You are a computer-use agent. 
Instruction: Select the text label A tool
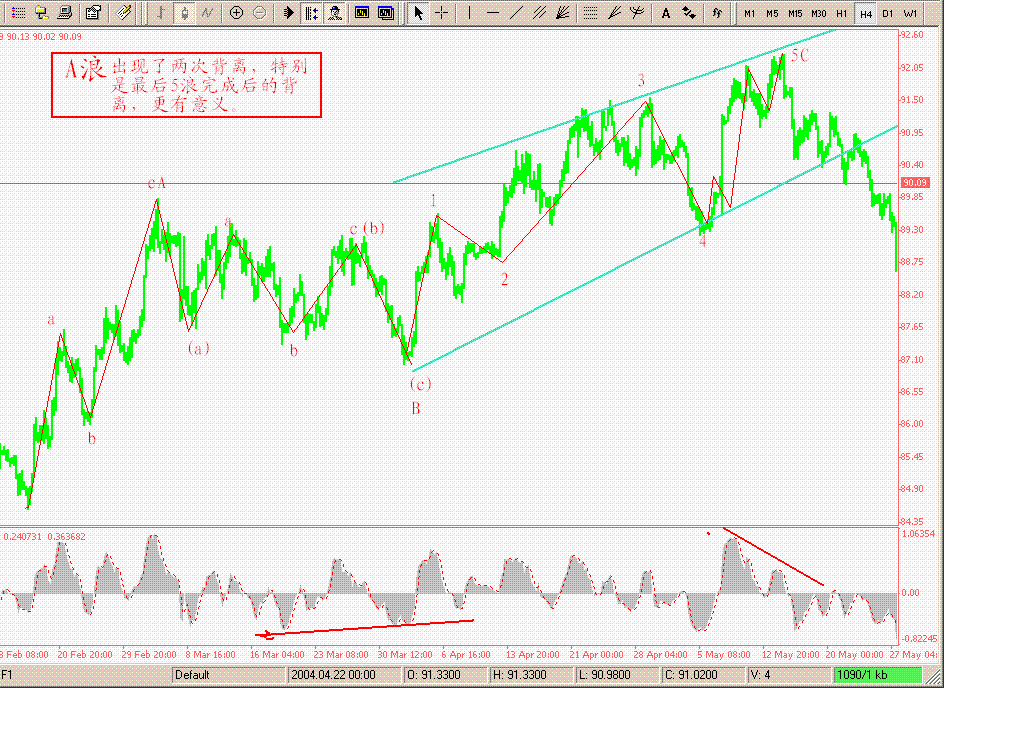665,12
